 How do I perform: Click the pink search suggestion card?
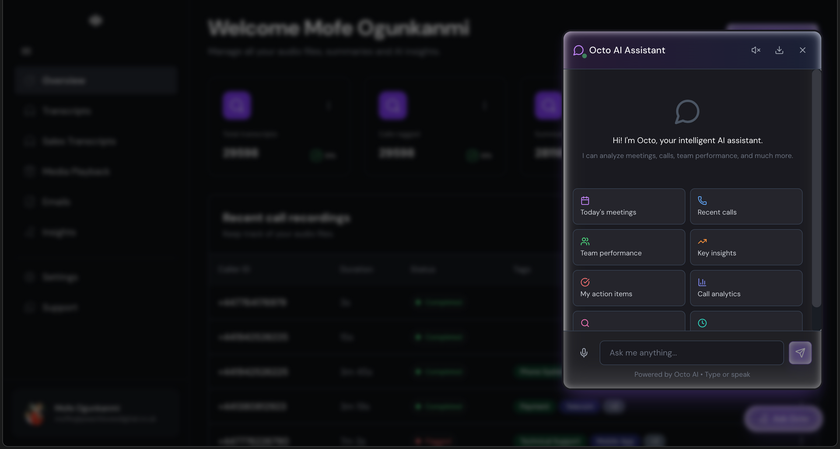[x=629, y=321]
